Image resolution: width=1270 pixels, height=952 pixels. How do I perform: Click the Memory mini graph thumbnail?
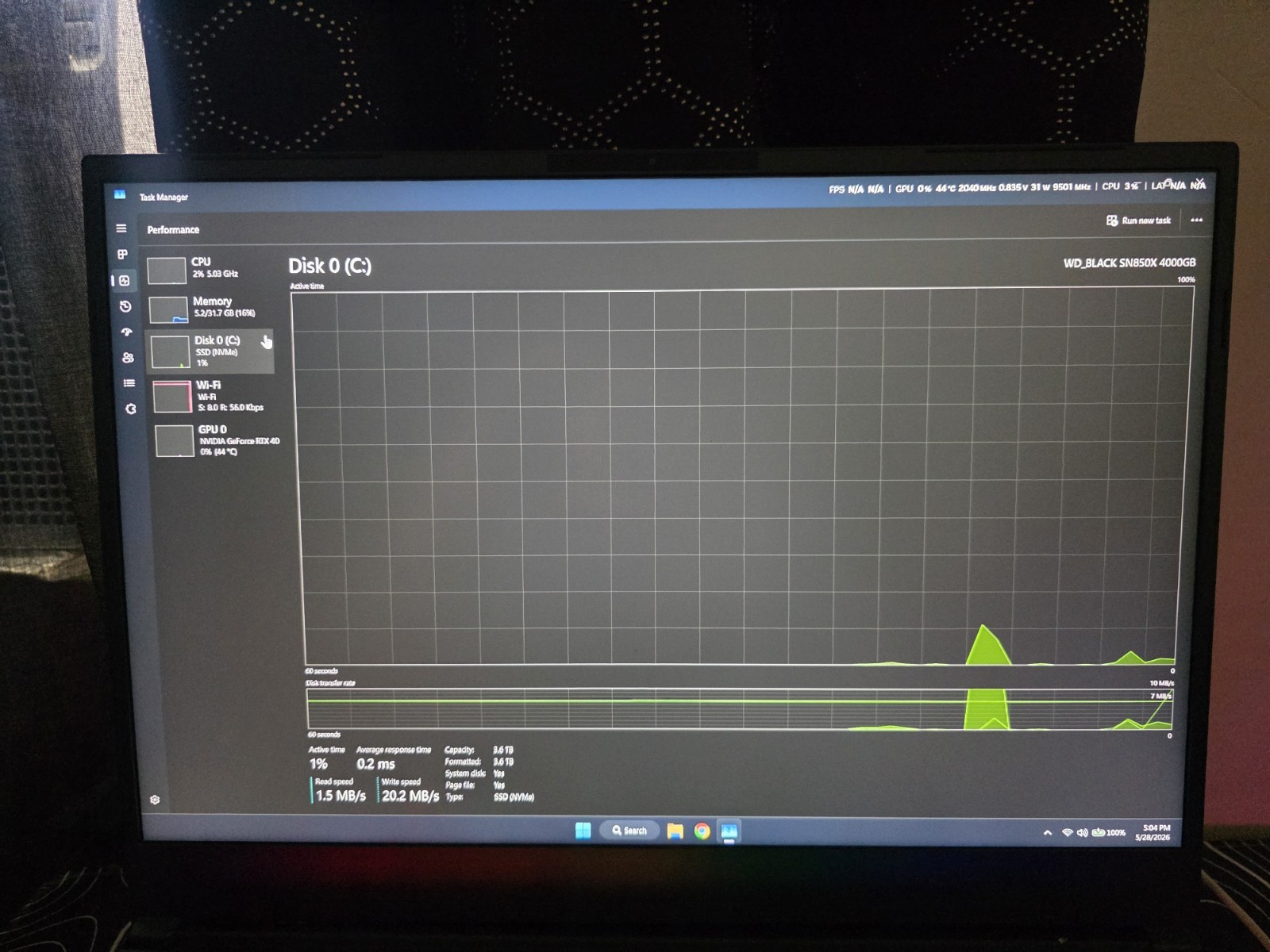[168, 309]
